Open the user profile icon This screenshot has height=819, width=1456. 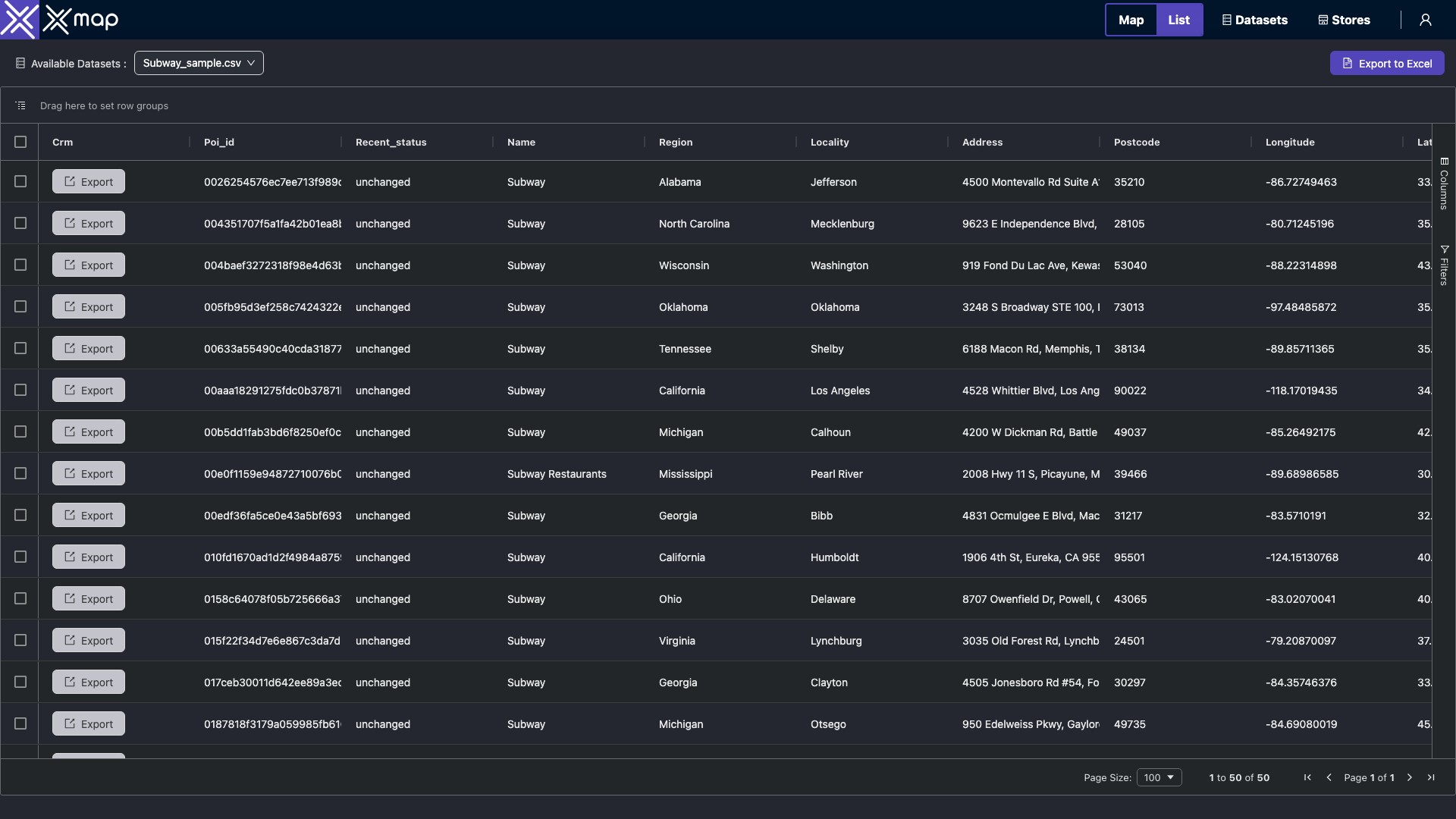click(x=1425, y=20)
